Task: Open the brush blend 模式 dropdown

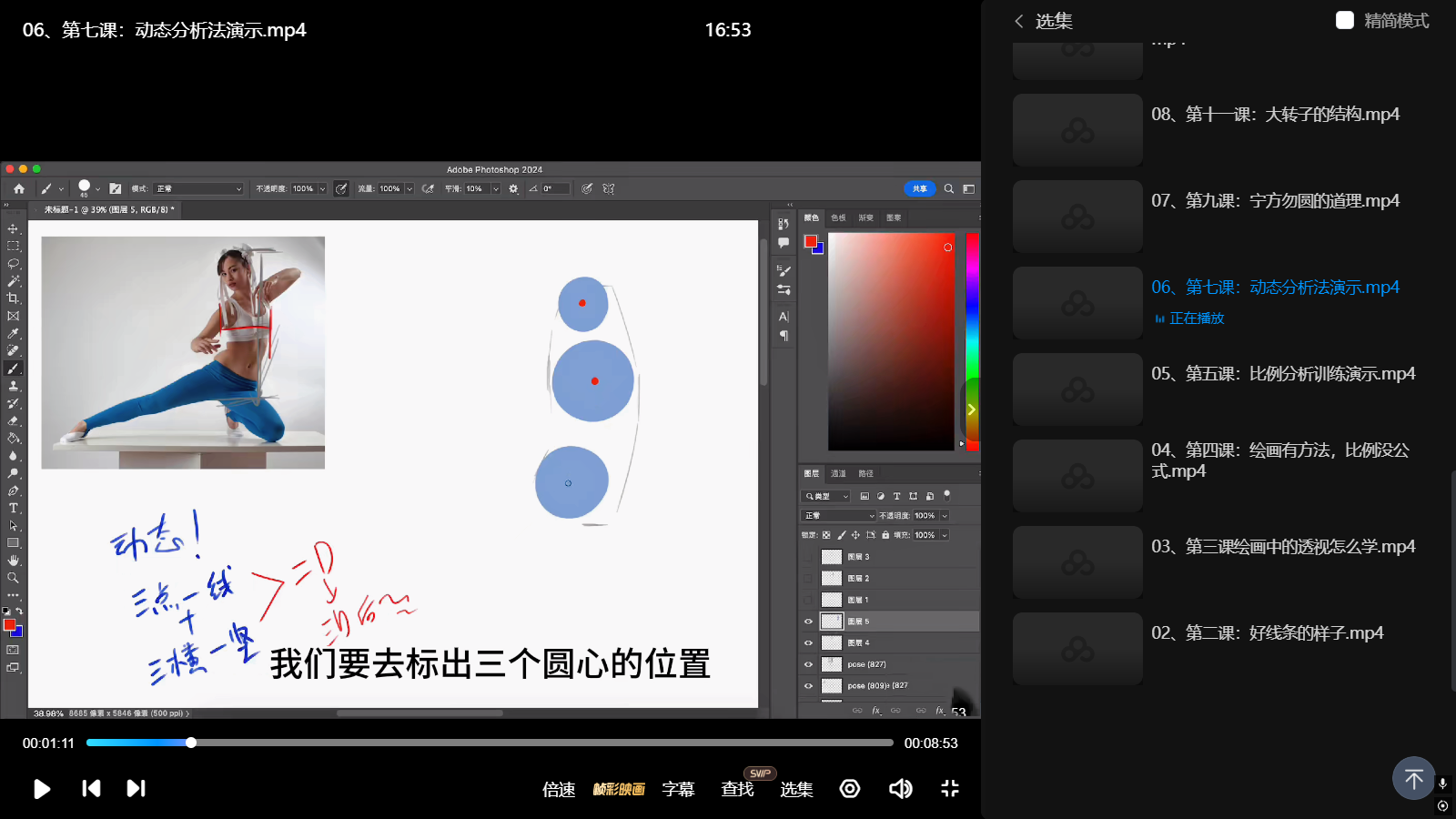Action: point(198,188)
